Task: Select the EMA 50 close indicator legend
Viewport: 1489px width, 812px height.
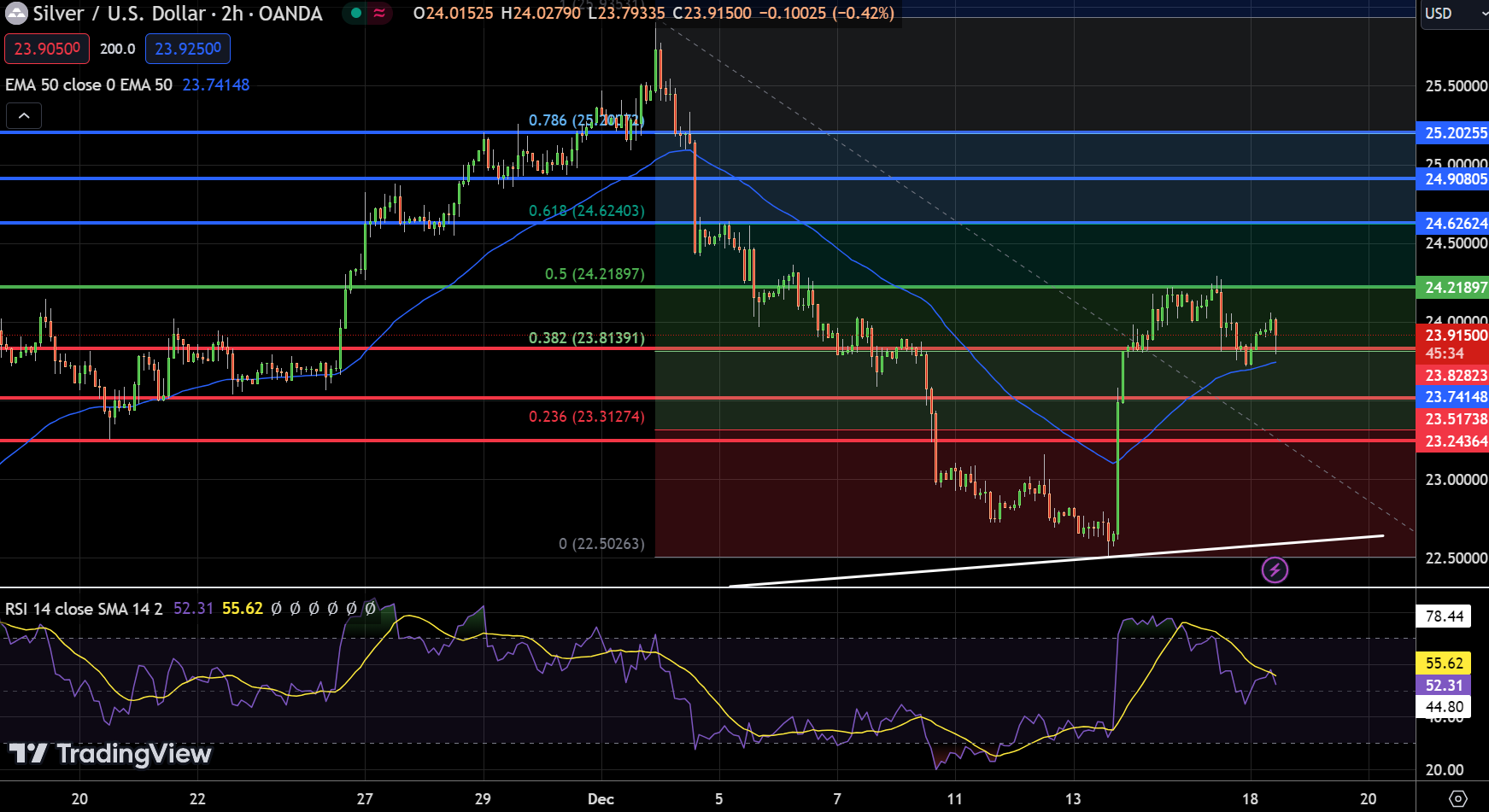Action: pos(89,85)
